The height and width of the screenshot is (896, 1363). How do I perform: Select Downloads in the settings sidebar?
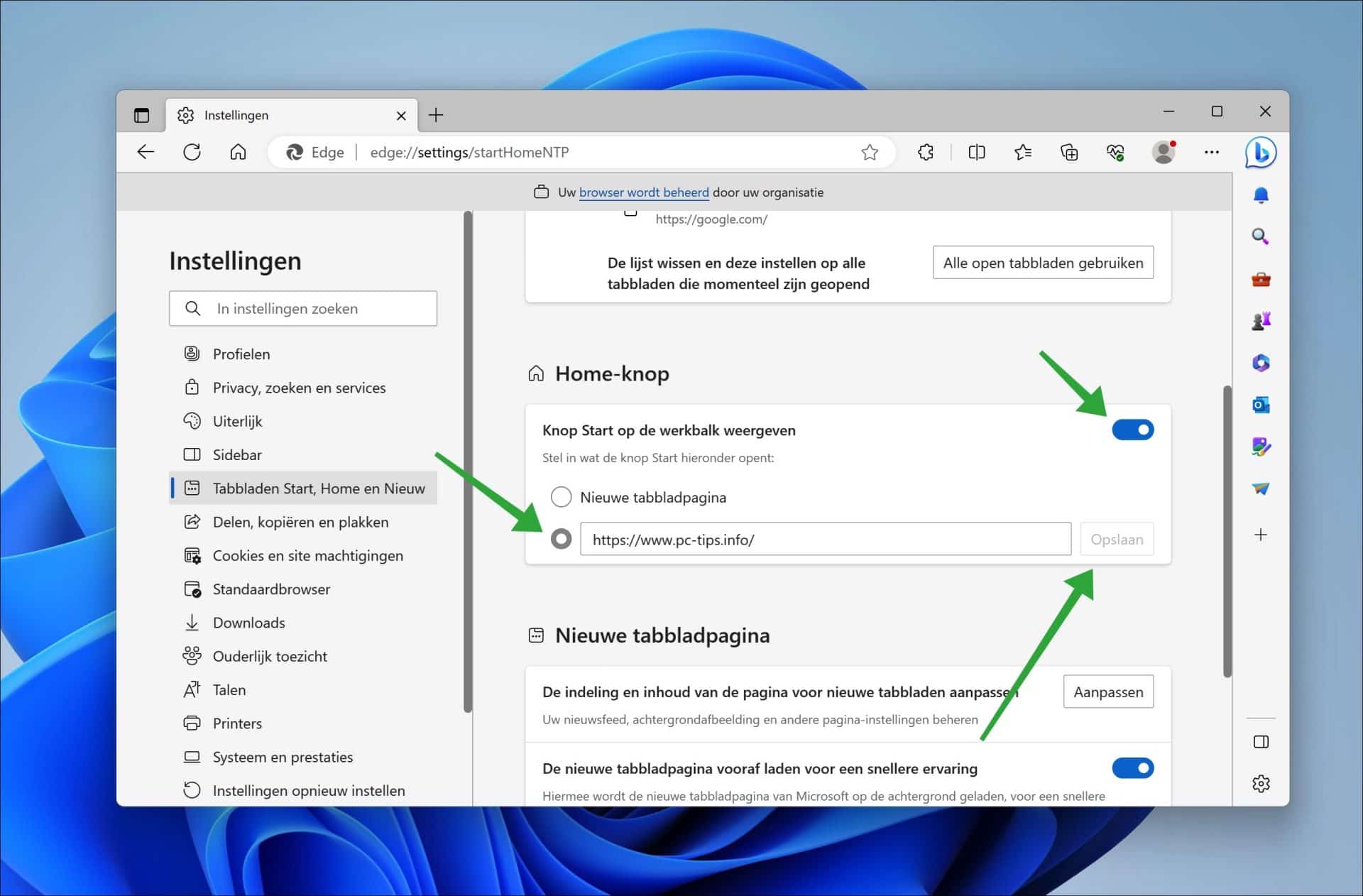pyautogui.click(x=248, y=622)
